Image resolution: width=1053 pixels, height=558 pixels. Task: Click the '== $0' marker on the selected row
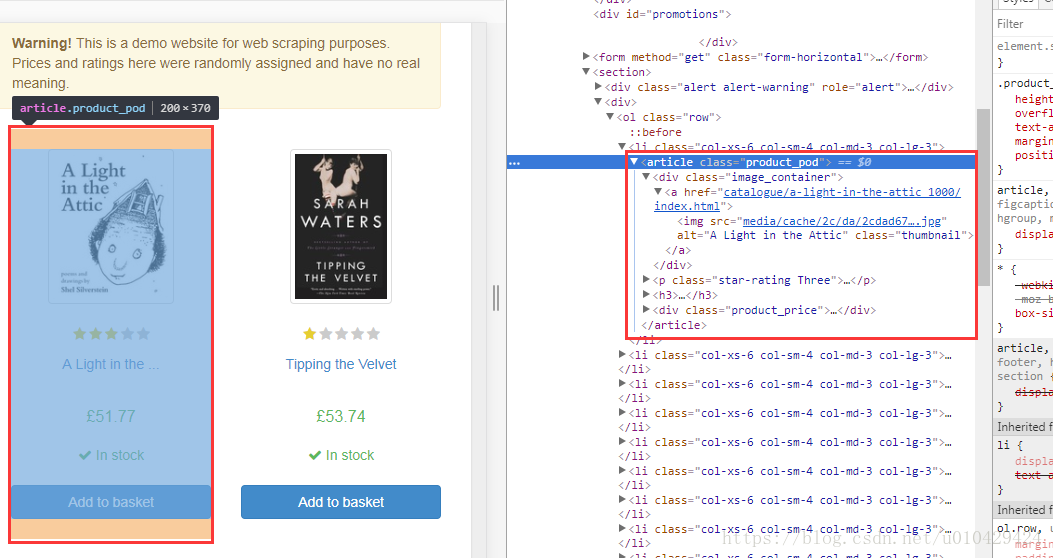click(x=855, y=162)
